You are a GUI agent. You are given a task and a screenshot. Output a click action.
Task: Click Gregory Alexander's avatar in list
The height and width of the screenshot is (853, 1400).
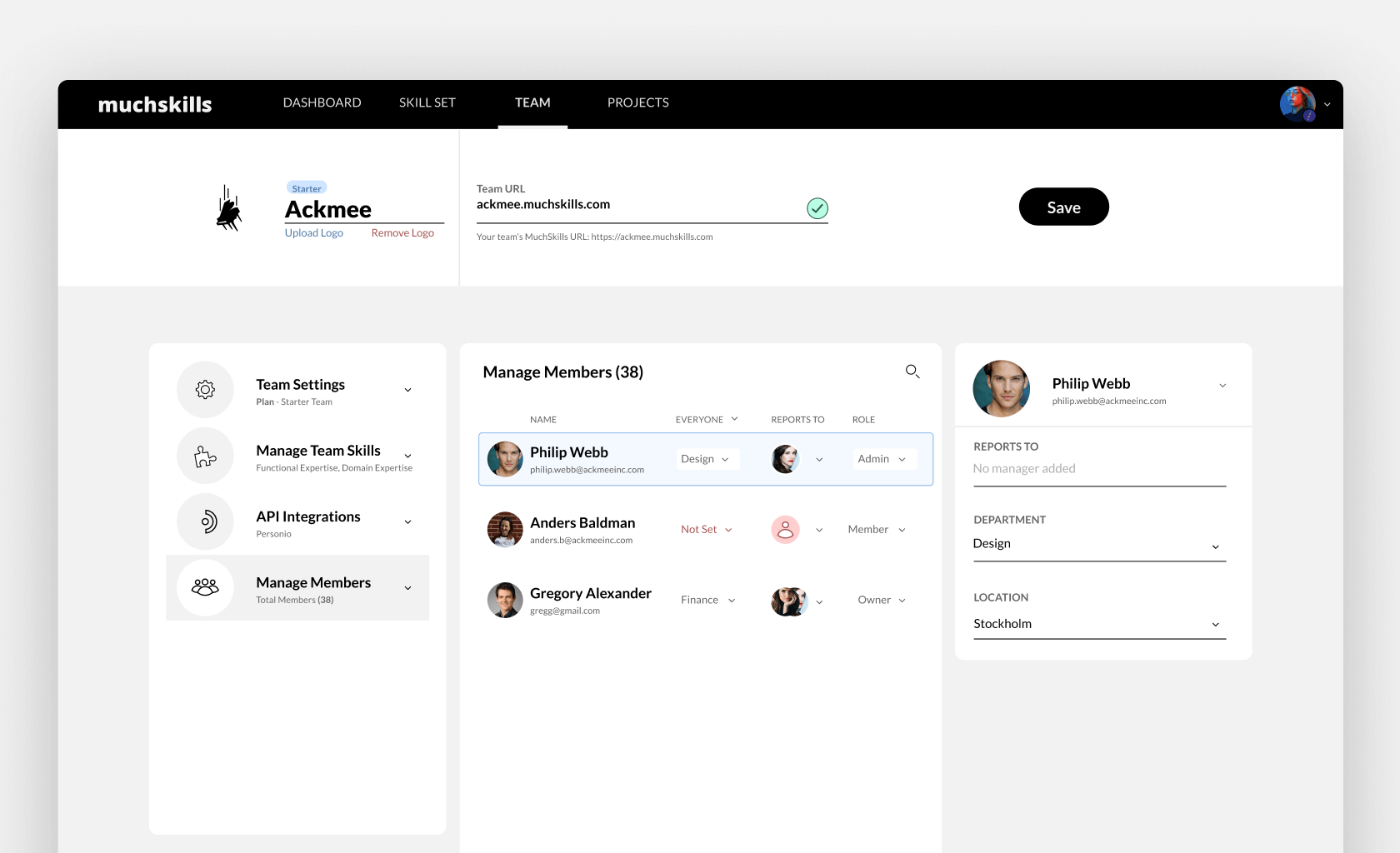tap(505, 600)
